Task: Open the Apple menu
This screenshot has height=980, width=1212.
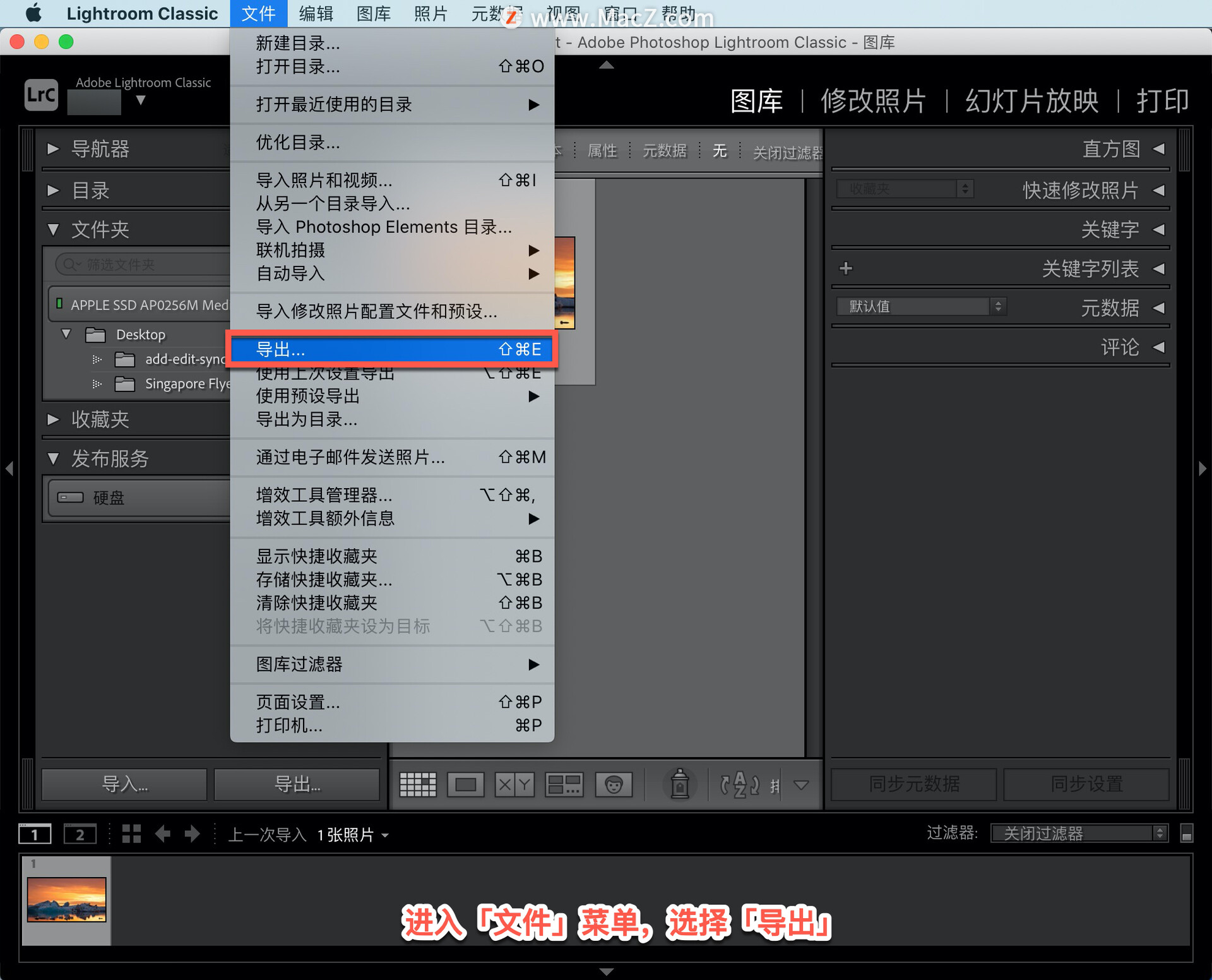Action: 33,13
